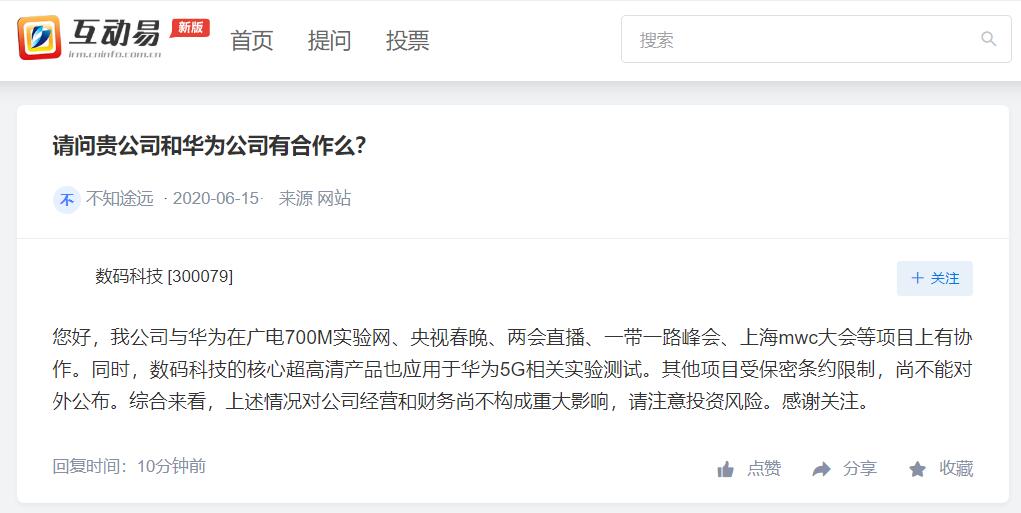1021x513 pixels.
Task: Click the 互动易 site name text
Action: pos(115,33)
